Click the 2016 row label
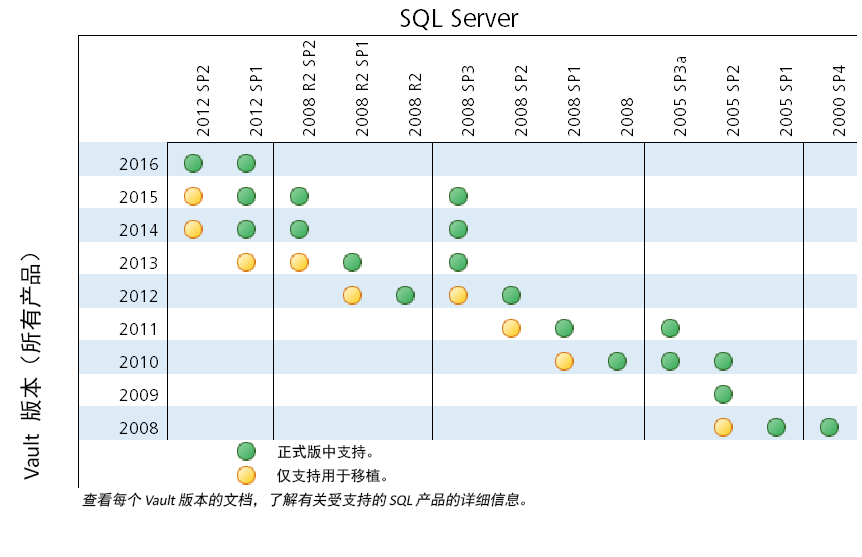Screen dimensions: 862x557 [x=139, y=164]
